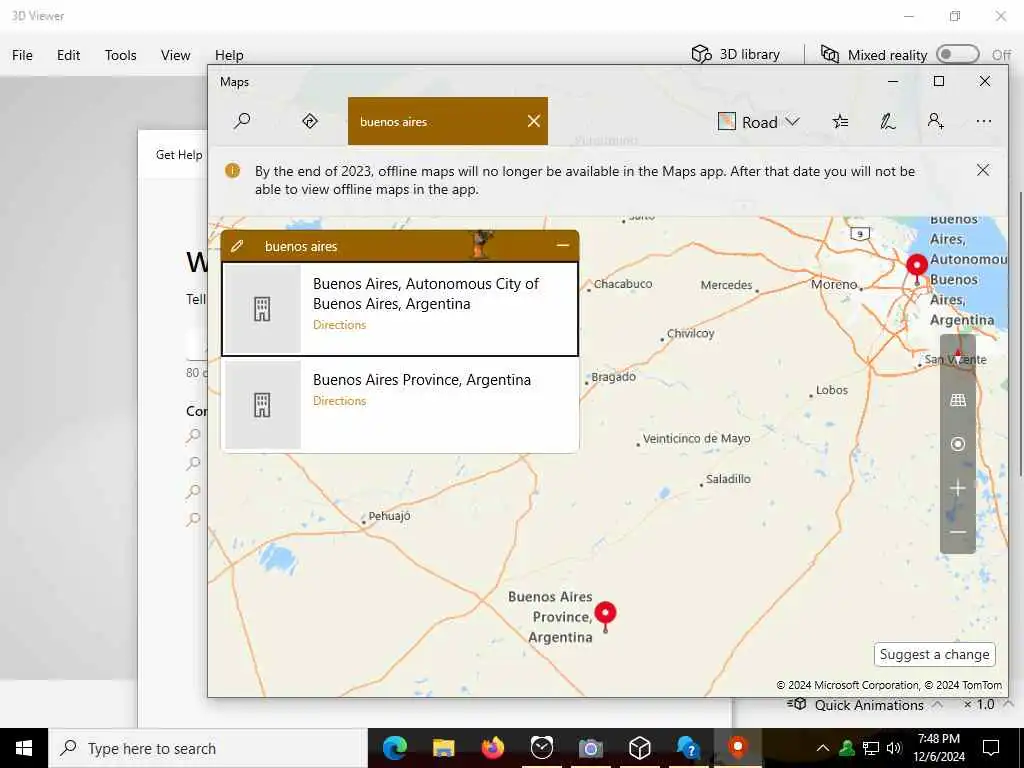Open View menu in 3D Viewer
1024x768 pixels.
176,55
